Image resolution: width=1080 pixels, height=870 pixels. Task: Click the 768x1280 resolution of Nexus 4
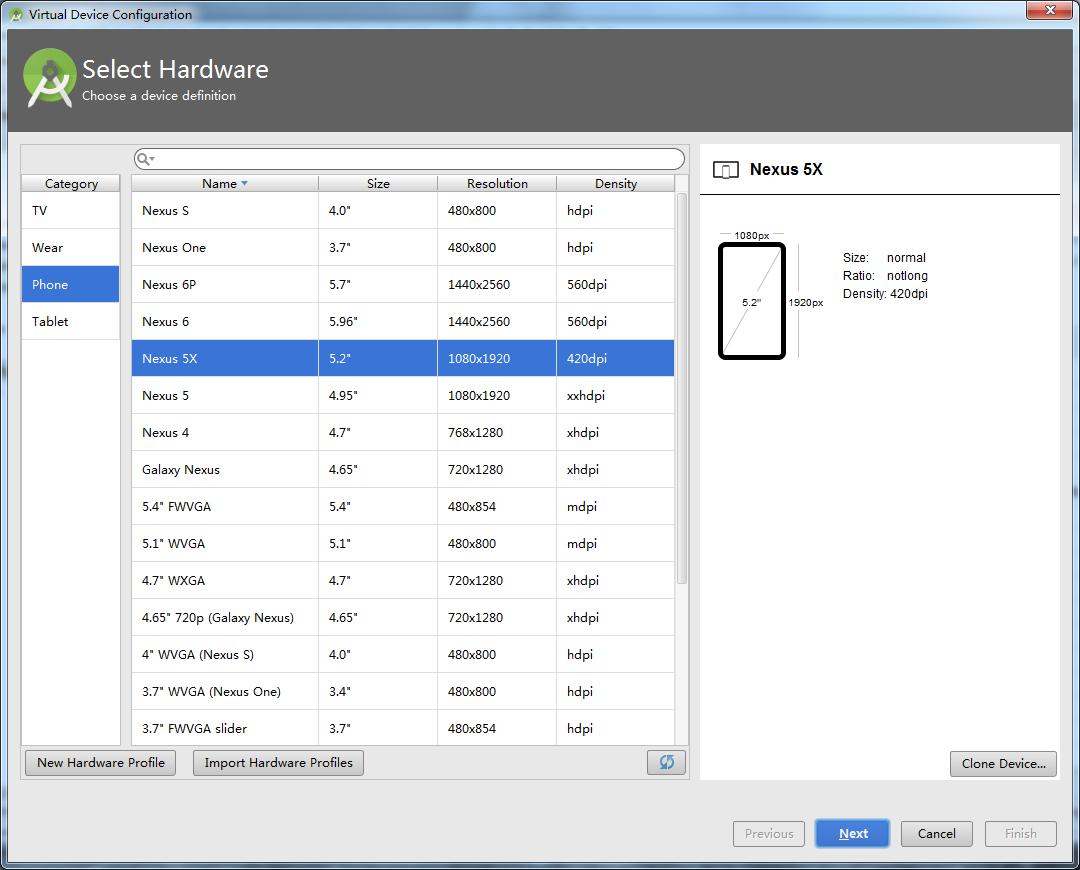(497, 433)
